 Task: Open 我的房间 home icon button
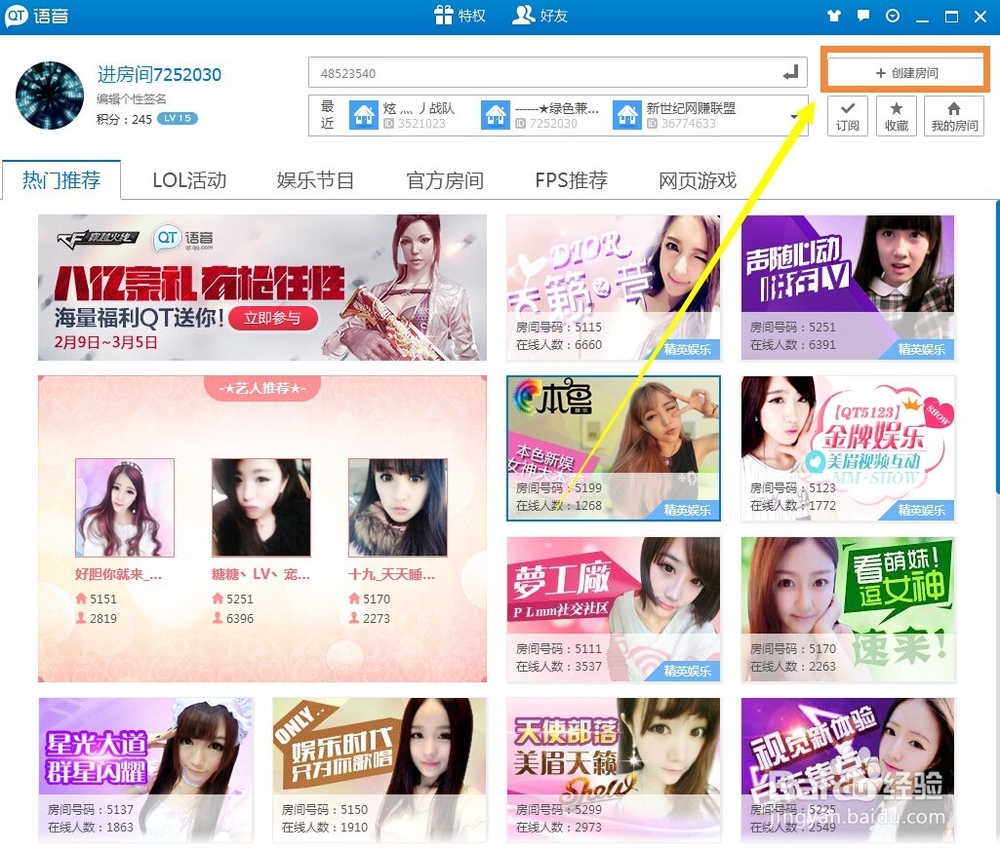click(x=954, y=116)
